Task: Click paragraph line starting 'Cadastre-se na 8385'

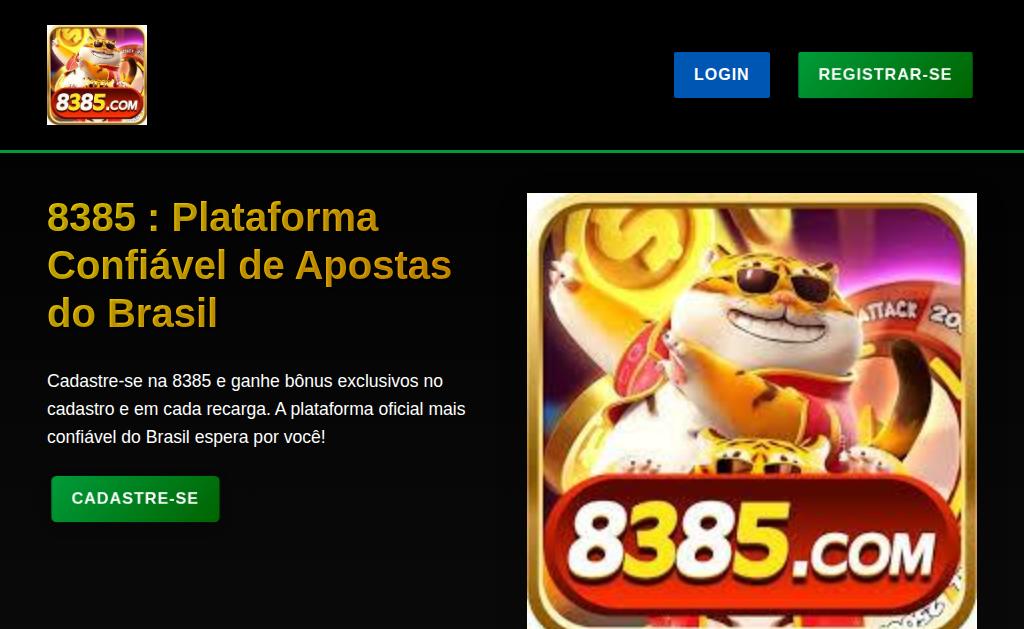Action: (245, 381)
